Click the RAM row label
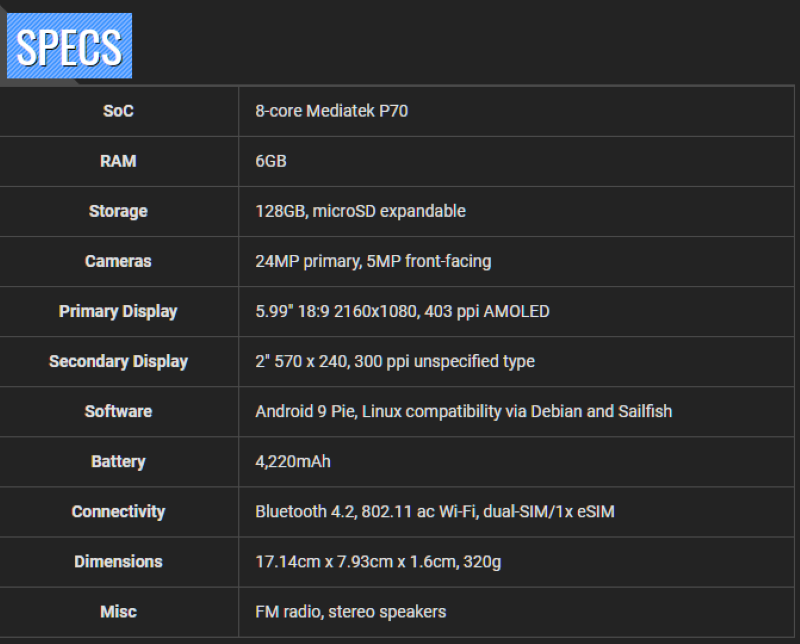The height and width of the screenshot is (644, 800). coord(118,161)
